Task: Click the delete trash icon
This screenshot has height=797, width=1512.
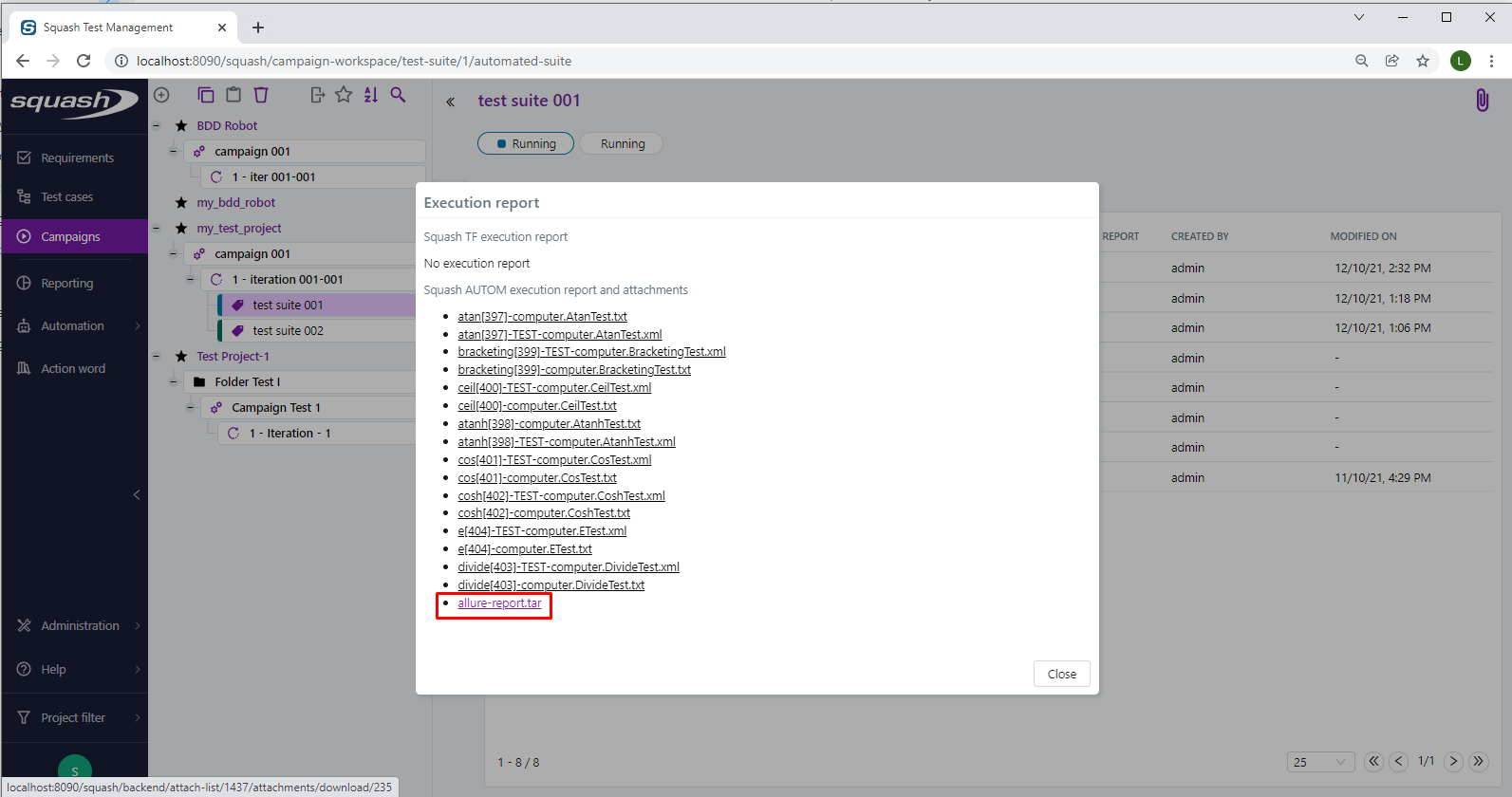Action: click(261, 95)
